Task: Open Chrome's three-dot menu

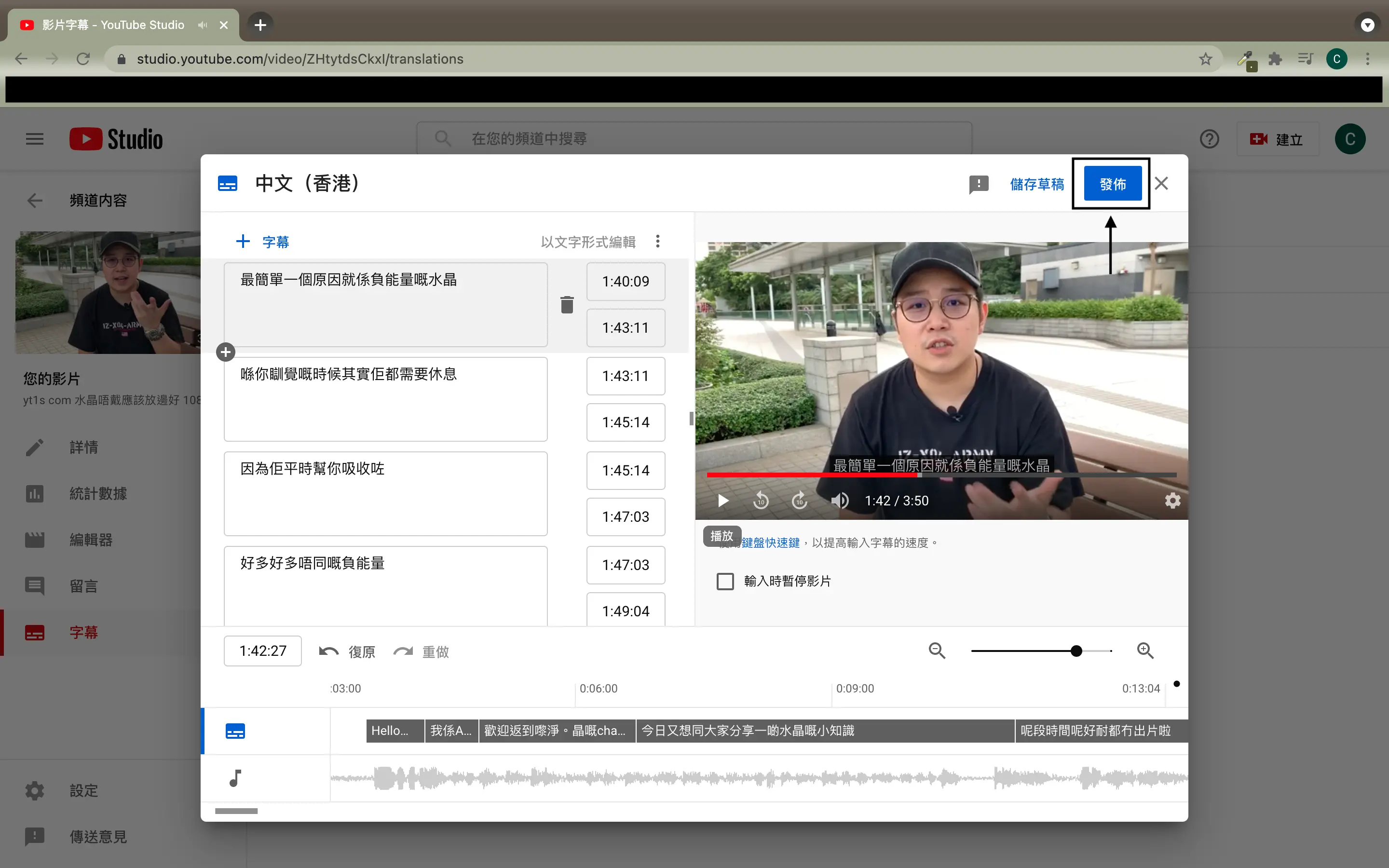Action: [1368, 59]
